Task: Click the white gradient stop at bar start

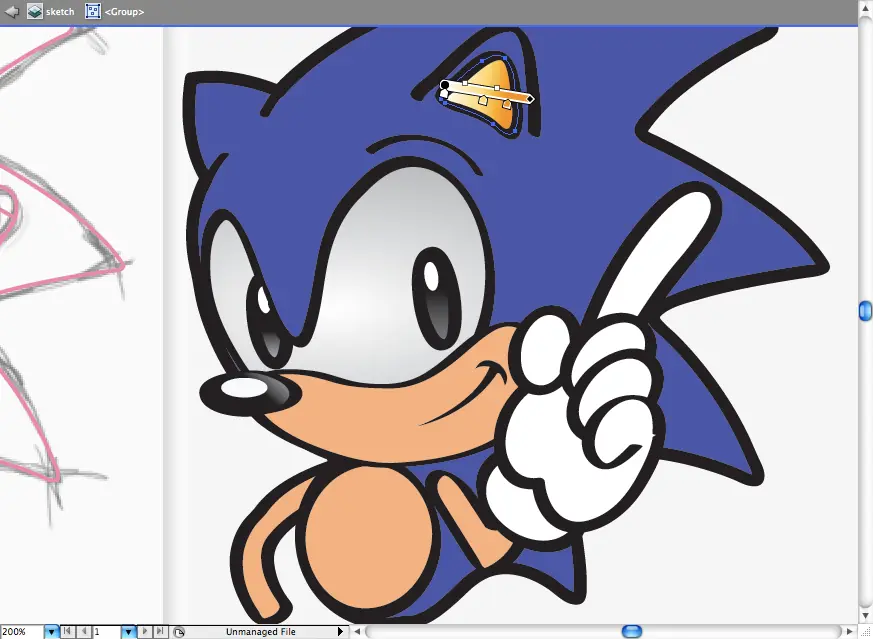Action: (x=444, y=94)
